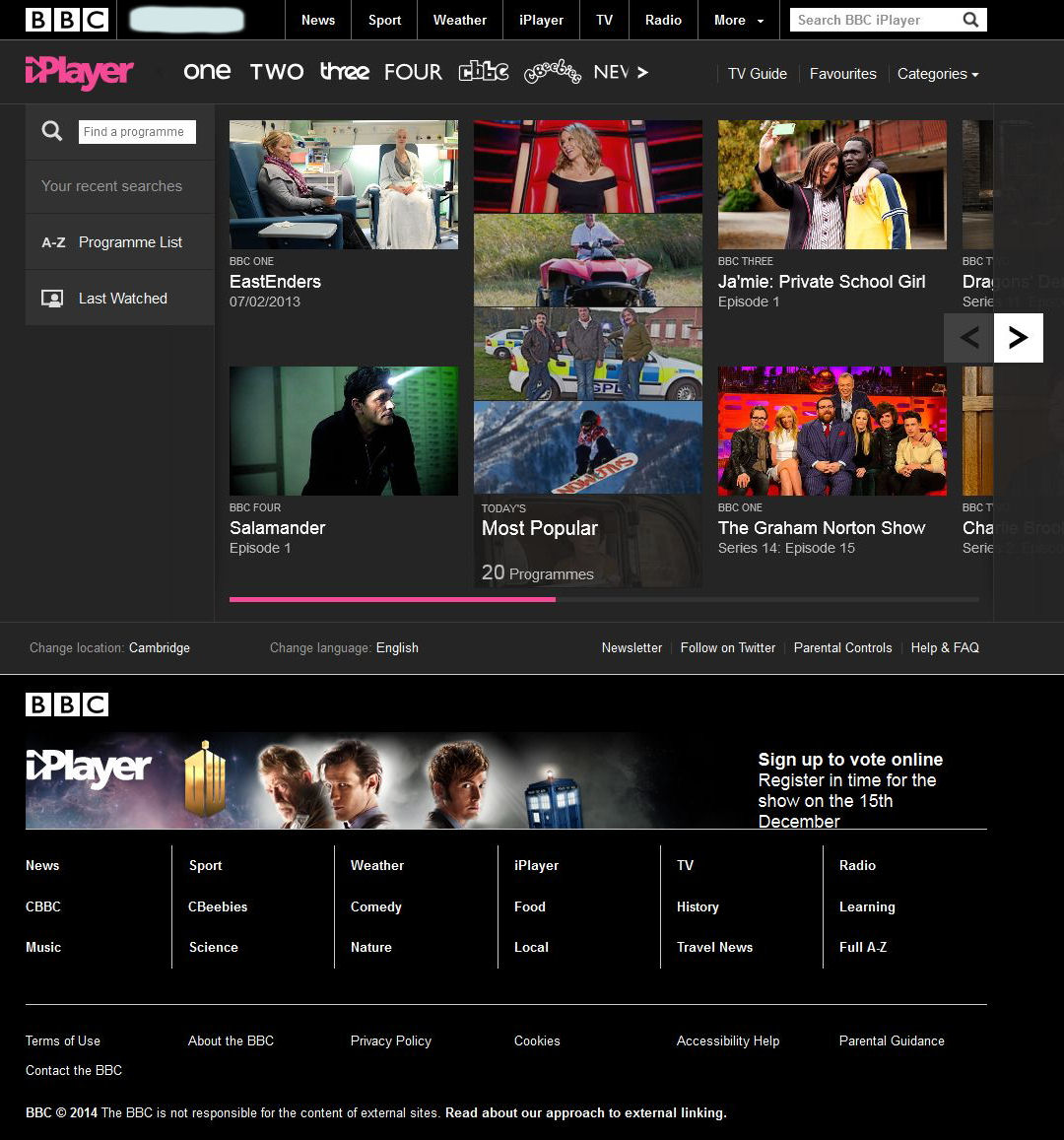
Task: Open Weather in the top navigation
Action: (460, 20)
